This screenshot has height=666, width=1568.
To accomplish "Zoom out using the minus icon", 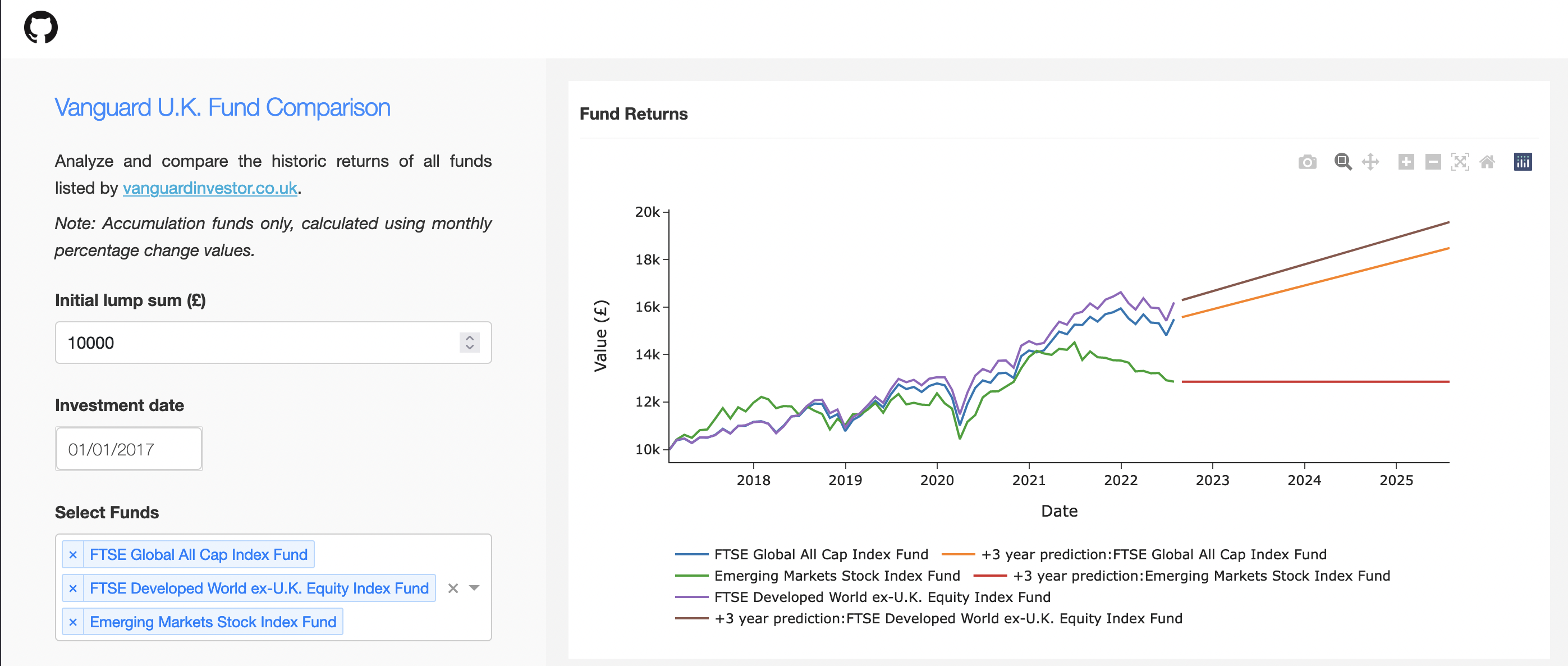I will point(1433,162).
